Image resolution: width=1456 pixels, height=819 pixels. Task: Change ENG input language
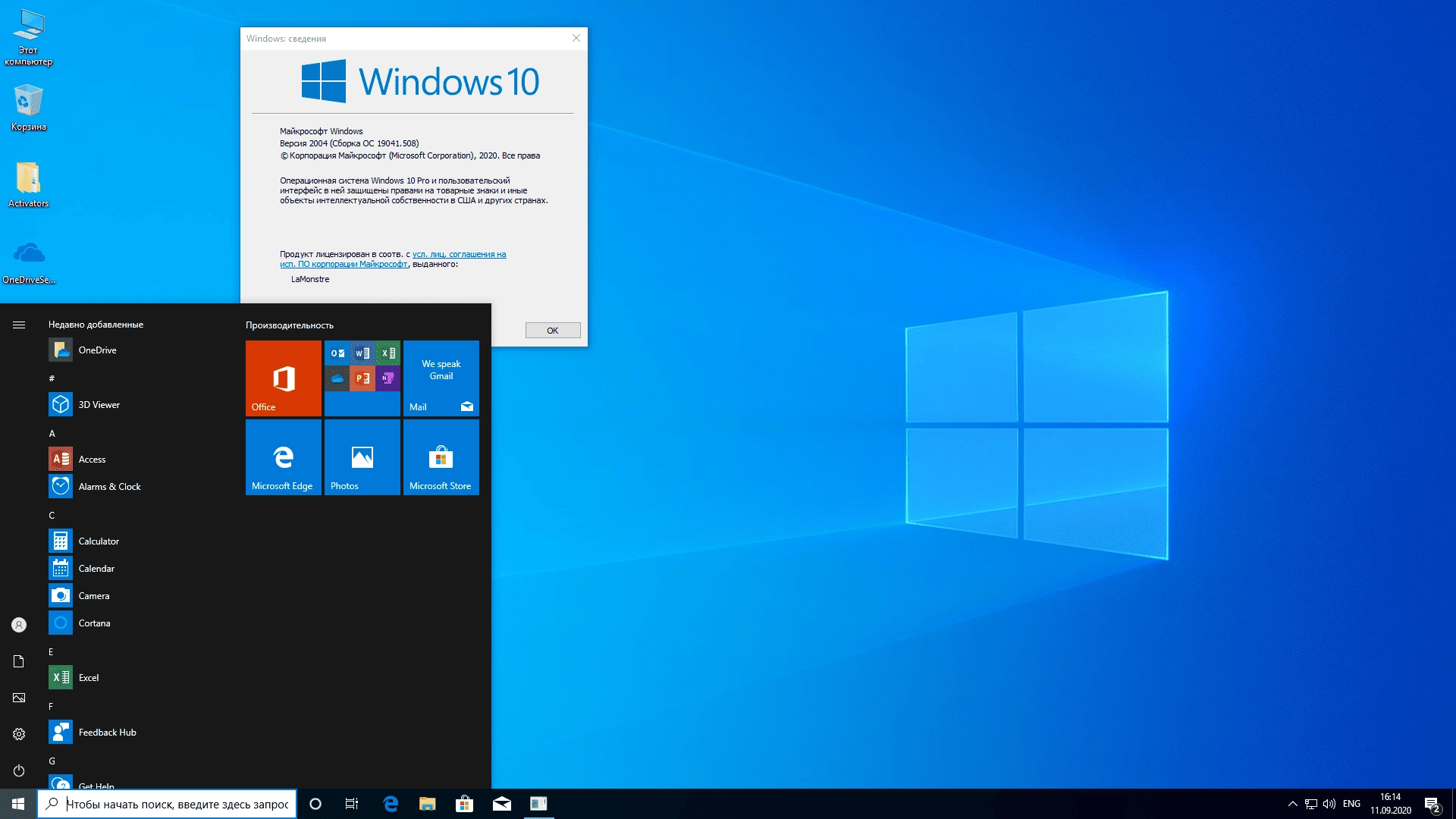tap(1351, 804)
